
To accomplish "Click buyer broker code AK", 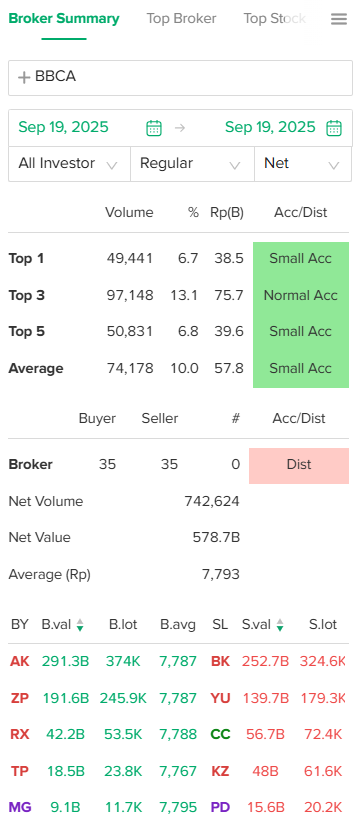I will tap(20, 662).
